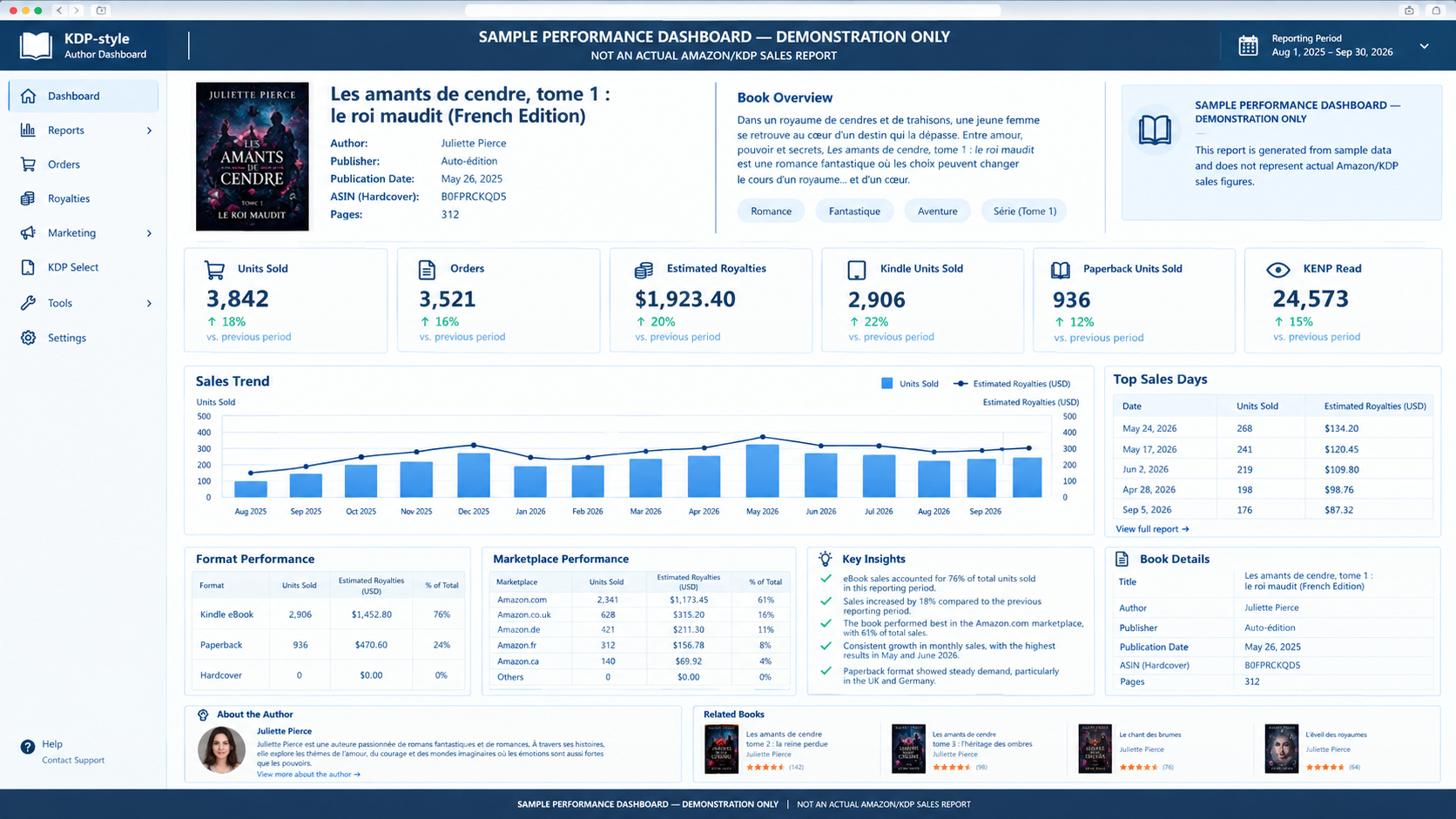Screen dimensions: 1456x819
Task: Click the Amazon.co.uk marketplace row label
Action: tap(524, 614)
